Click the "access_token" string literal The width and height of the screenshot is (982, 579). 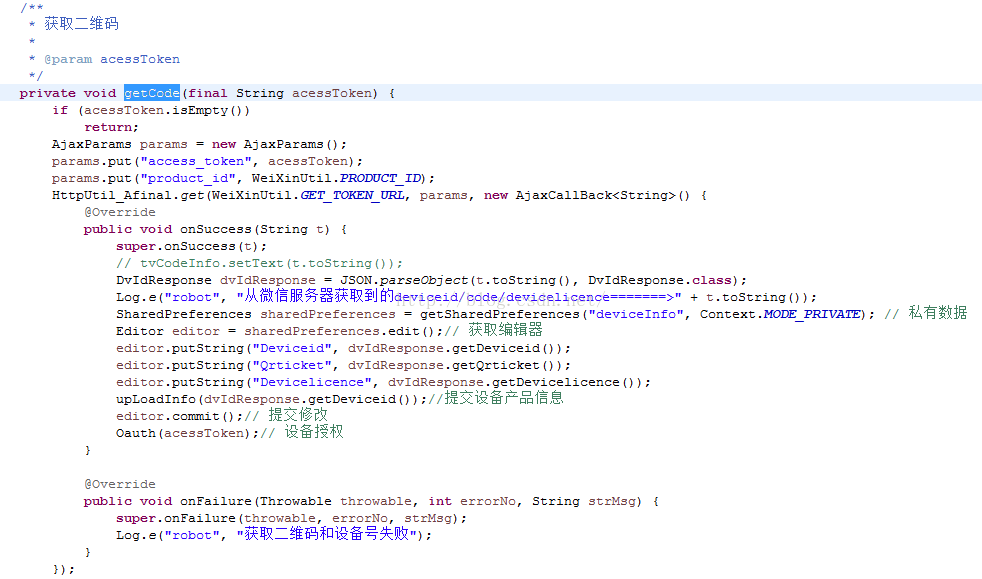click(195, 161)
